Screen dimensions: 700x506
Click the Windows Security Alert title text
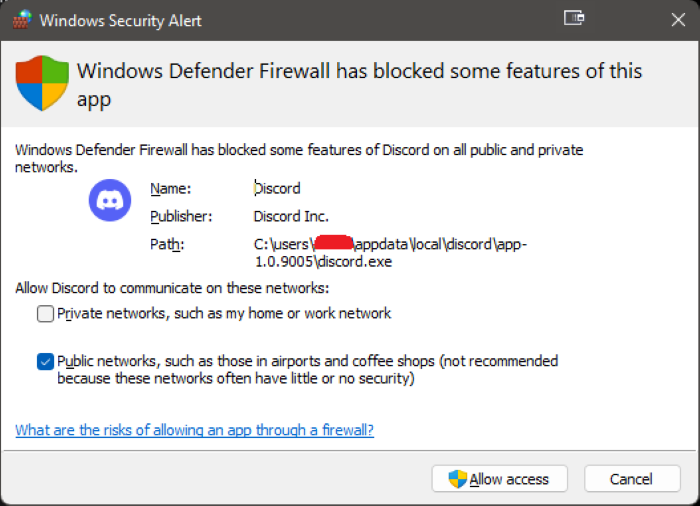(121, 21)
